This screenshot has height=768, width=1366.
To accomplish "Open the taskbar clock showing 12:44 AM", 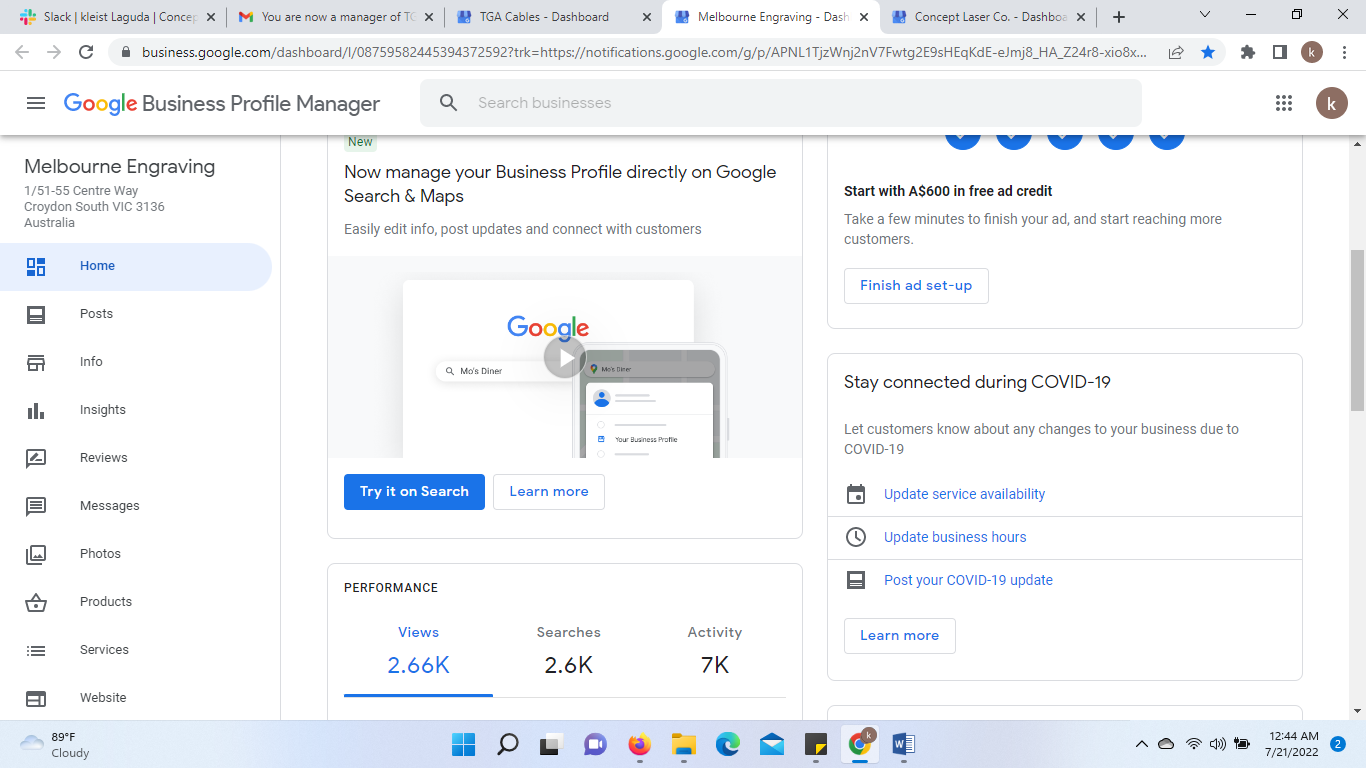I will [x=1294, y=744].
